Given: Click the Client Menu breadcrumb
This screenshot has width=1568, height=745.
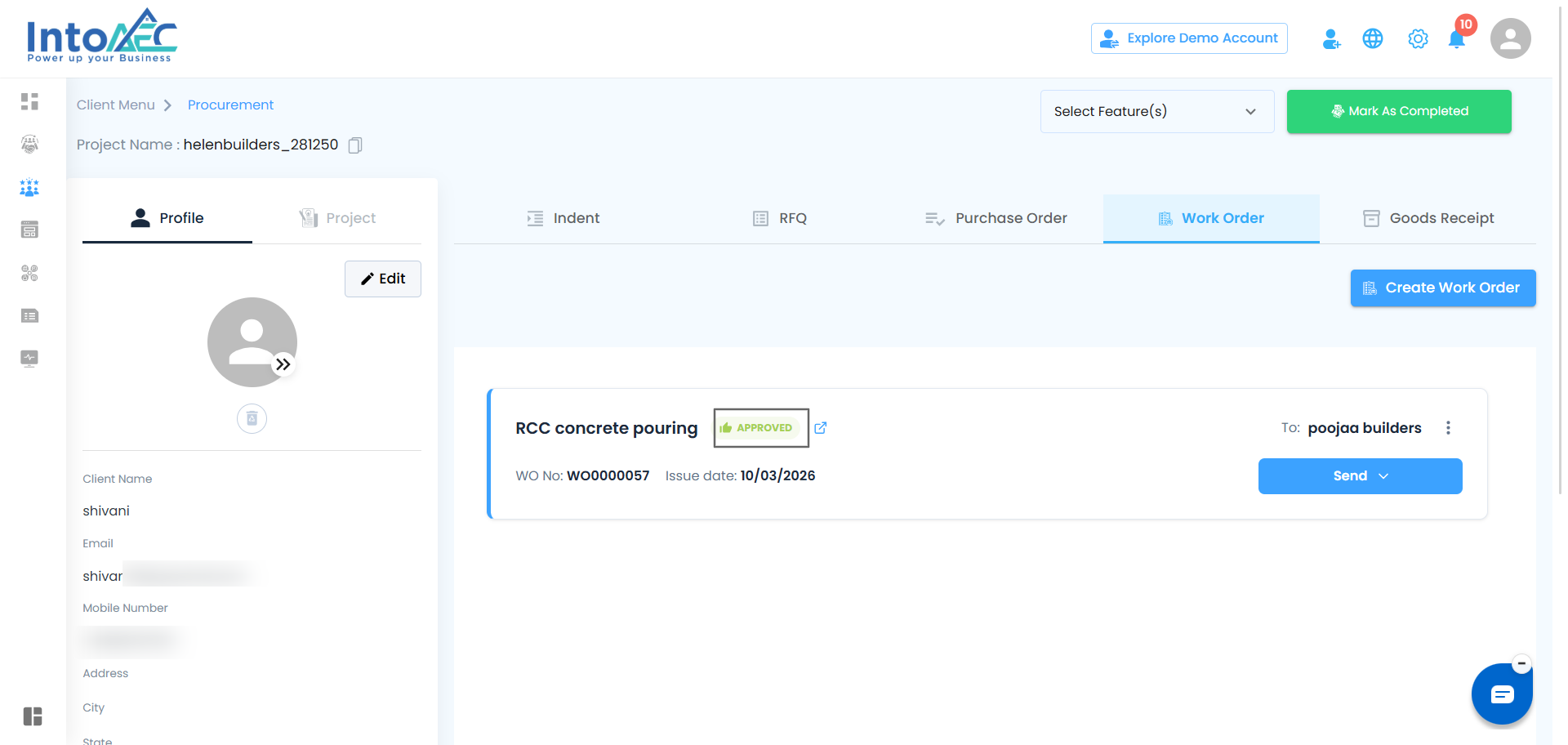Looking at the screenshot, I should pyautogui.click(x=116, y=105).
